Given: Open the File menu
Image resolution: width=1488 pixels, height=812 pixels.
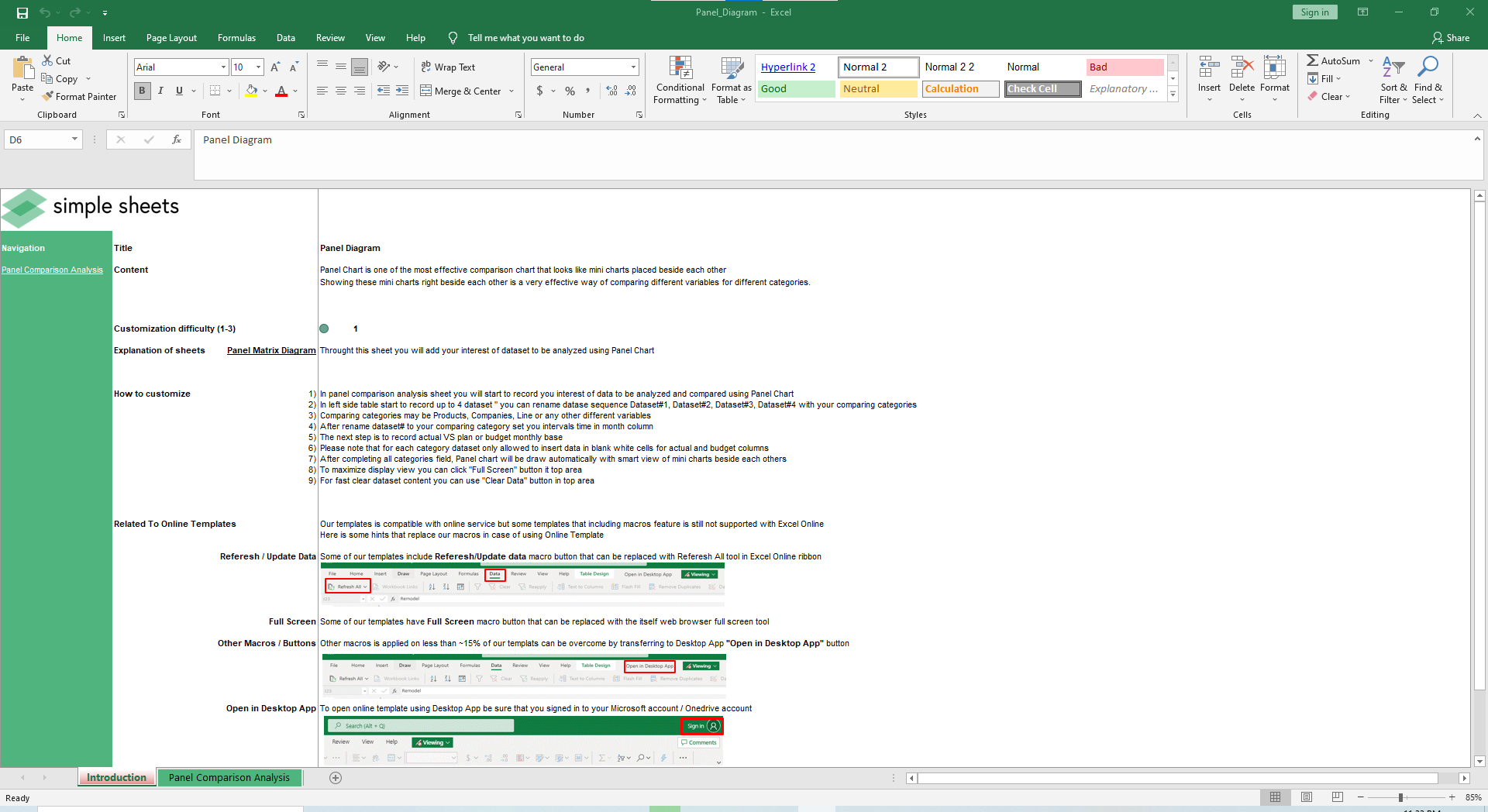Looking at the screenshot, I should (22, 38).
